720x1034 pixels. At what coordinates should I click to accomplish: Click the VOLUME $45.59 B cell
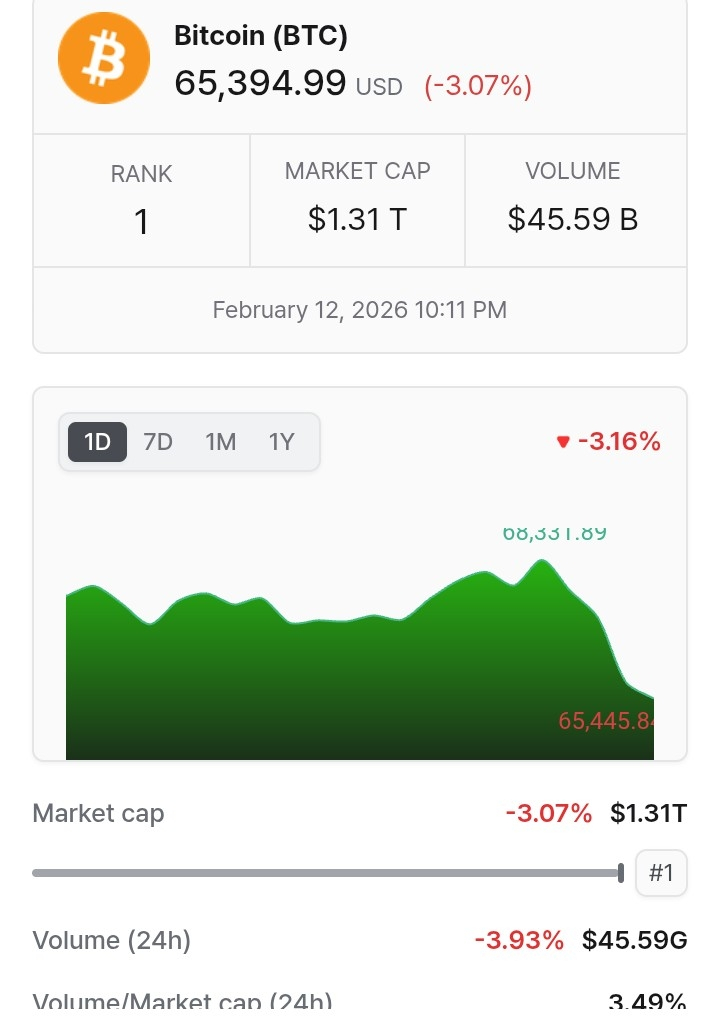(573, 200)
